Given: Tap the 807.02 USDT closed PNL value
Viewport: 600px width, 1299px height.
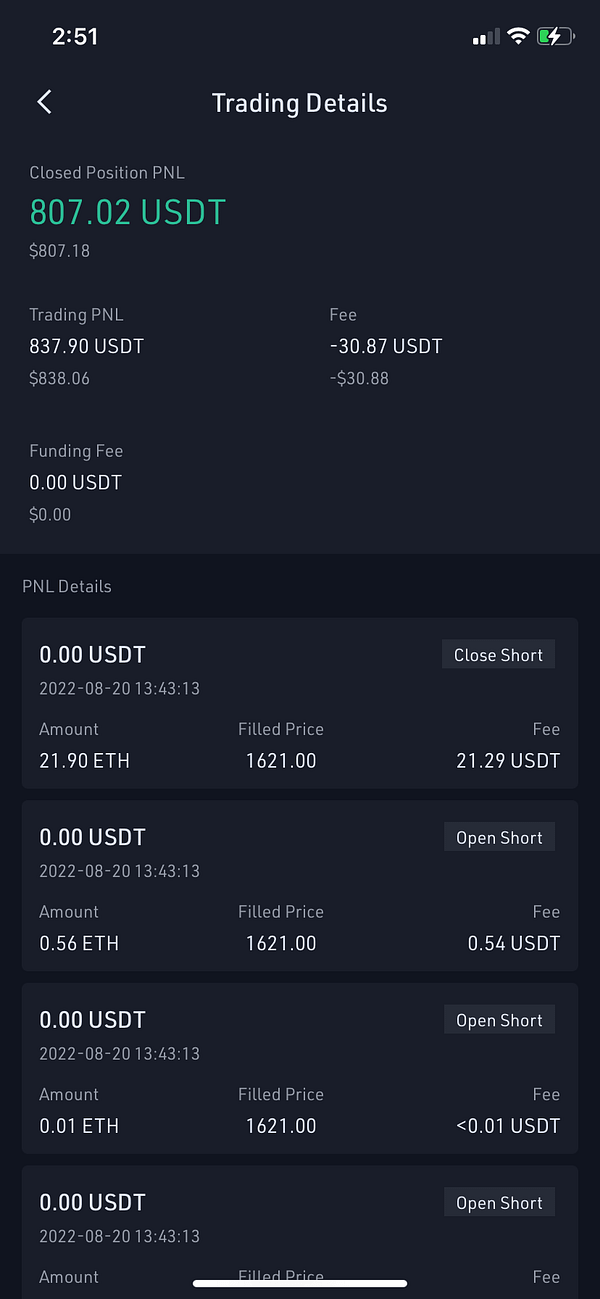Looking at the screenshot, I should pos(128,212).
